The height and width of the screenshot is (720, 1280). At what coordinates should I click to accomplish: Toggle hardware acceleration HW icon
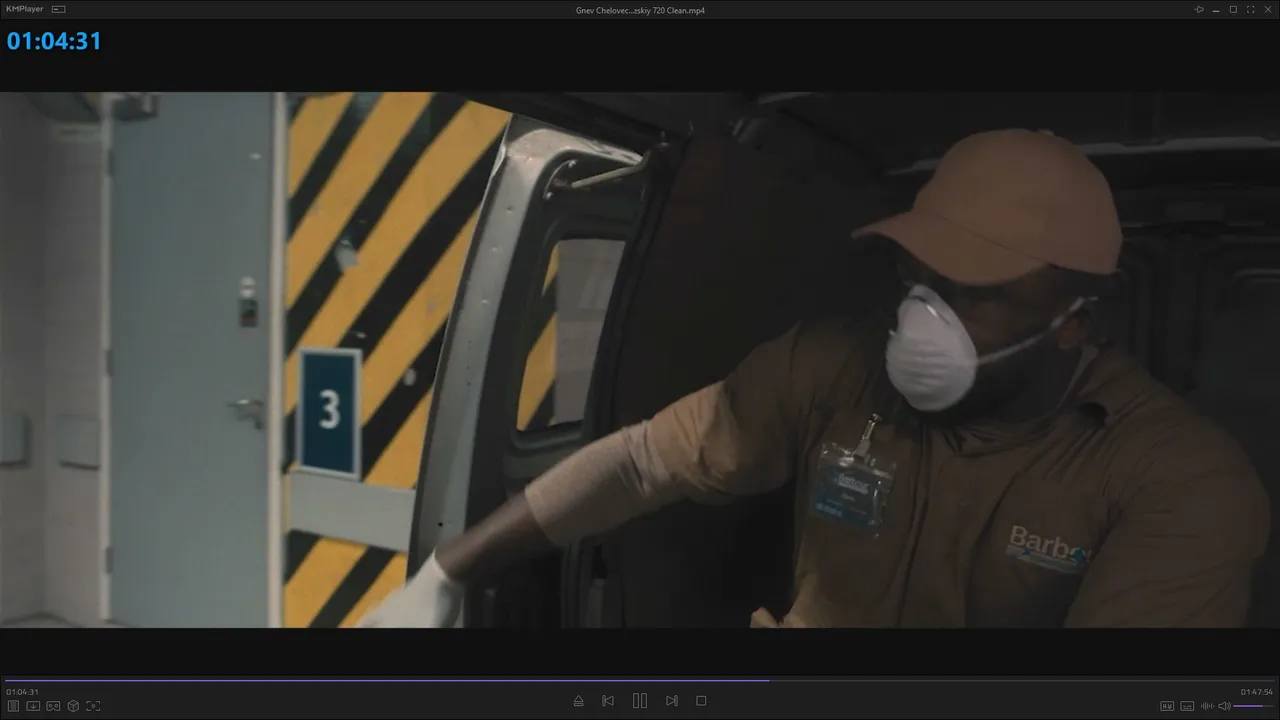[1167, 706]
